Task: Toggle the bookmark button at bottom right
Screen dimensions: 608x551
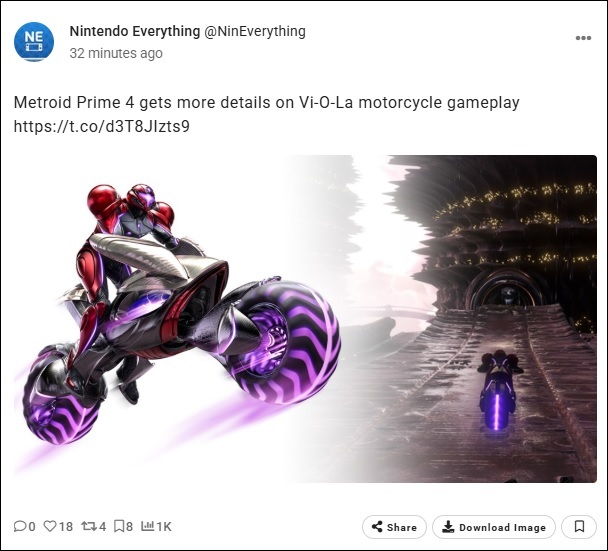Action: (579, 527)
